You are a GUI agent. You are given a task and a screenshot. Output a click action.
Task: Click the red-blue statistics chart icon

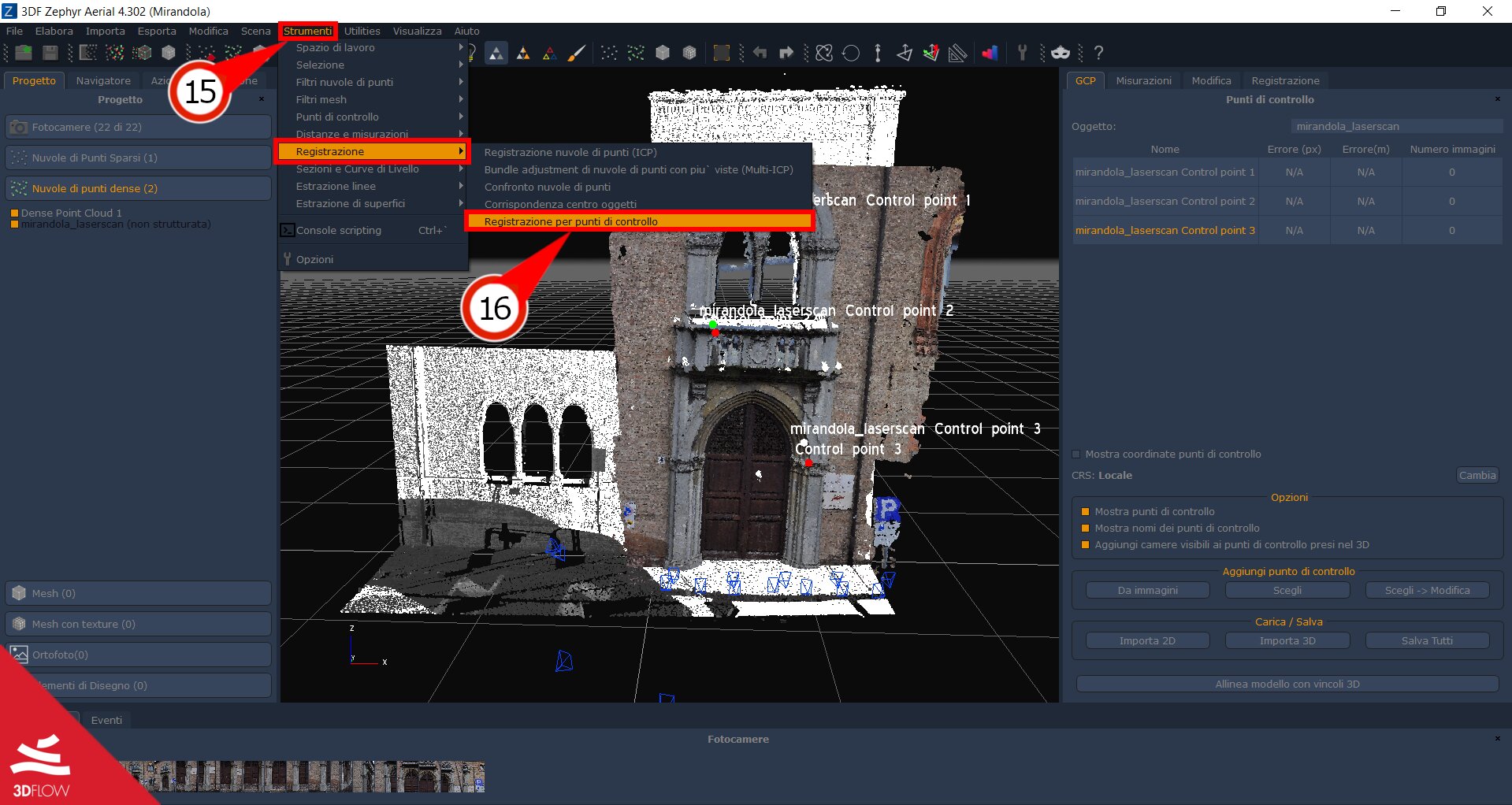[x=990, y=53]
